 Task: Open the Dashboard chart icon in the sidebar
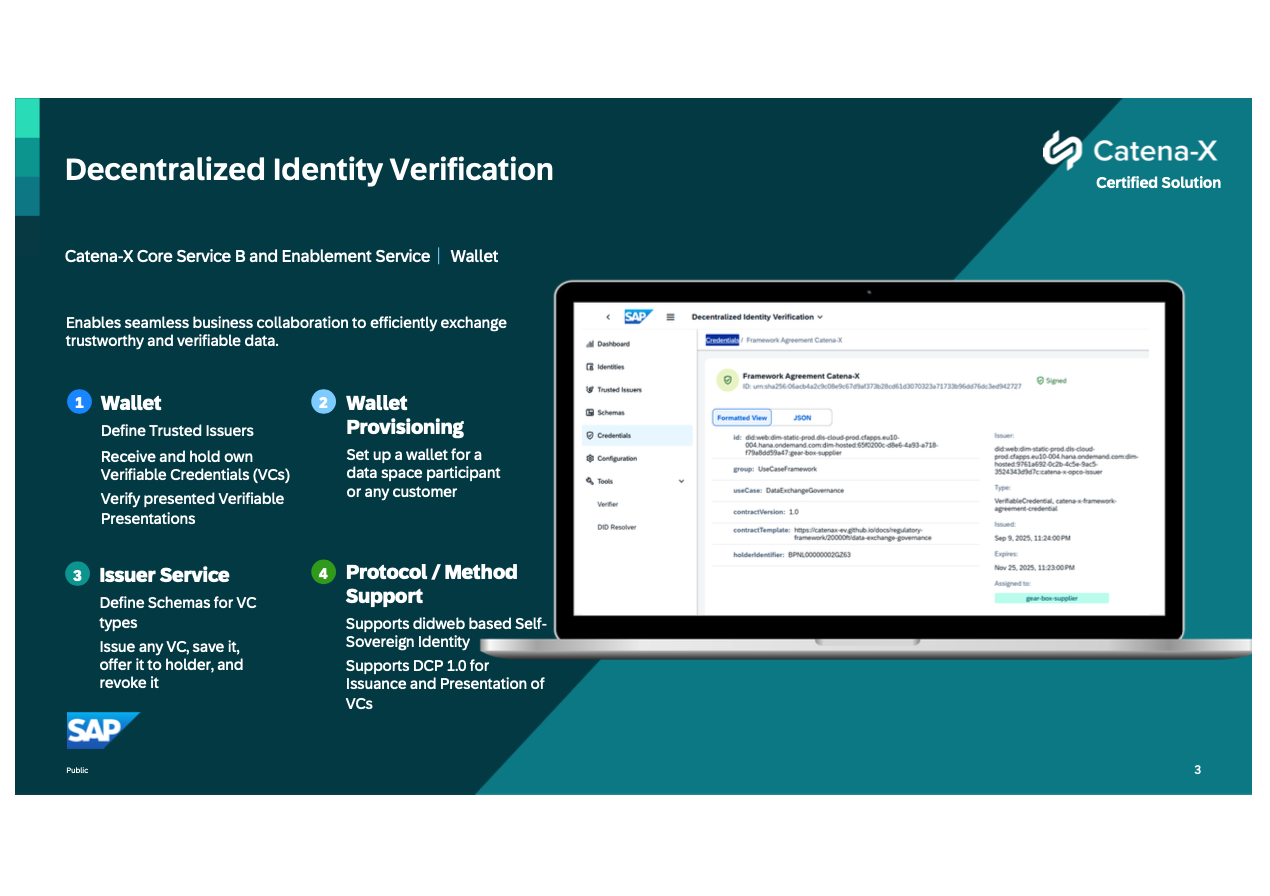point(590,344)
